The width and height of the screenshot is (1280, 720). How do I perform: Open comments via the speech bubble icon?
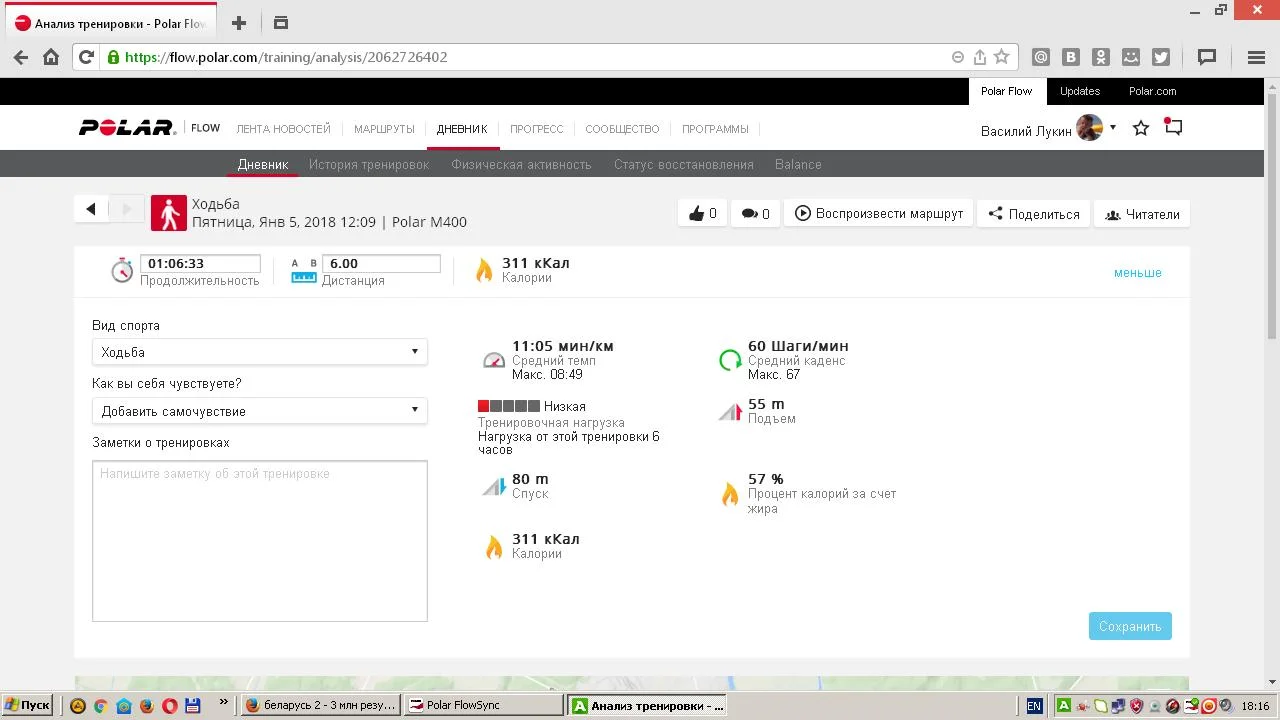point(749,213)
